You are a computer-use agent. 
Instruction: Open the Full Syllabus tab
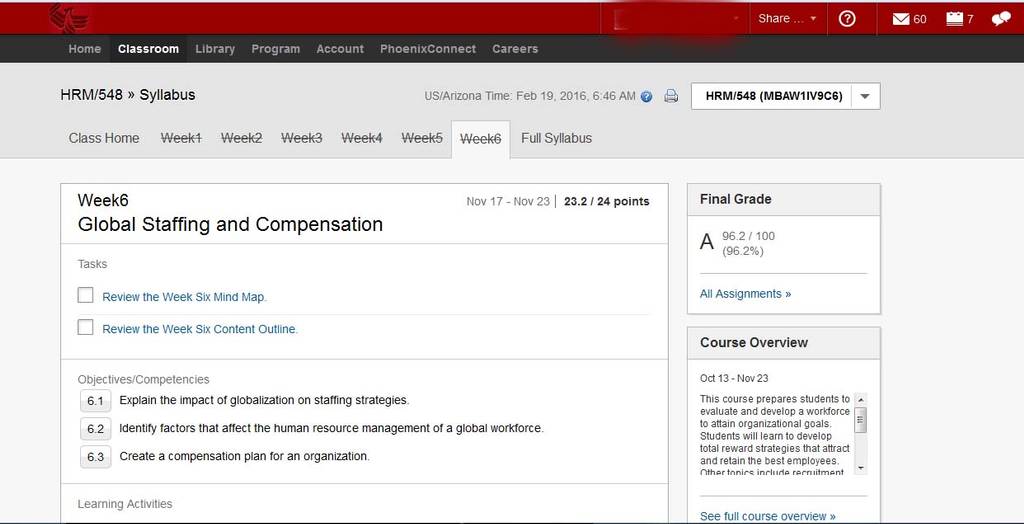coord(556,138)
